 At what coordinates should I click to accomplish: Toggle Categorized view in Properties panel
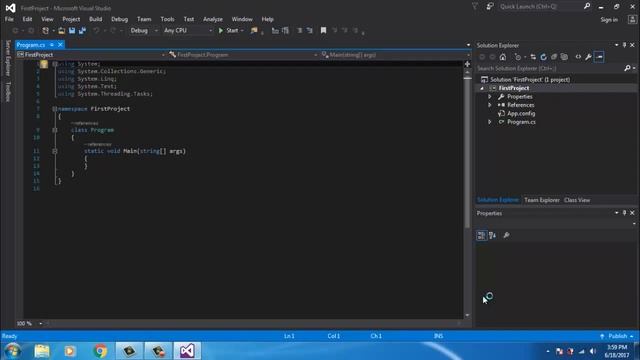coord(482,236)
